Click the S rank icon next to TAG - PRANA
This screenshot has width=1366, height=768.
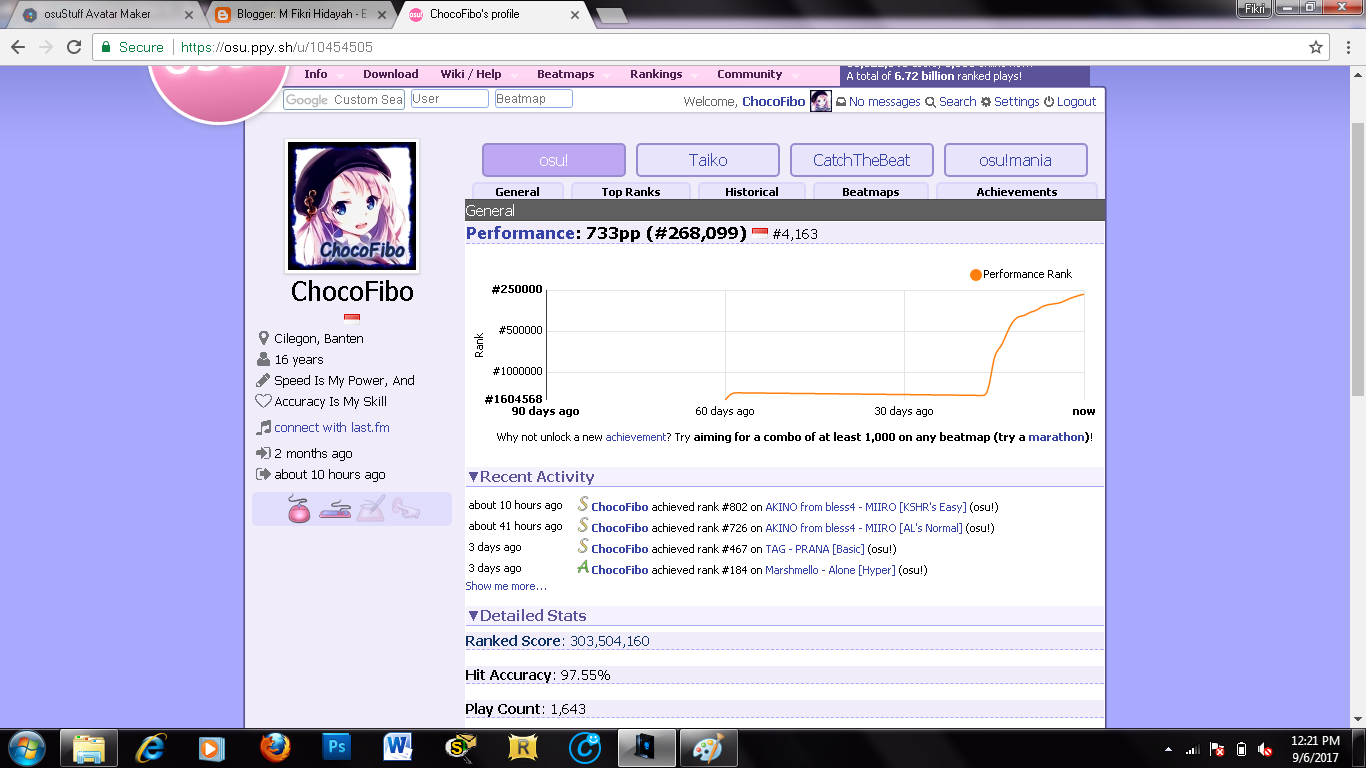[583, 547]
